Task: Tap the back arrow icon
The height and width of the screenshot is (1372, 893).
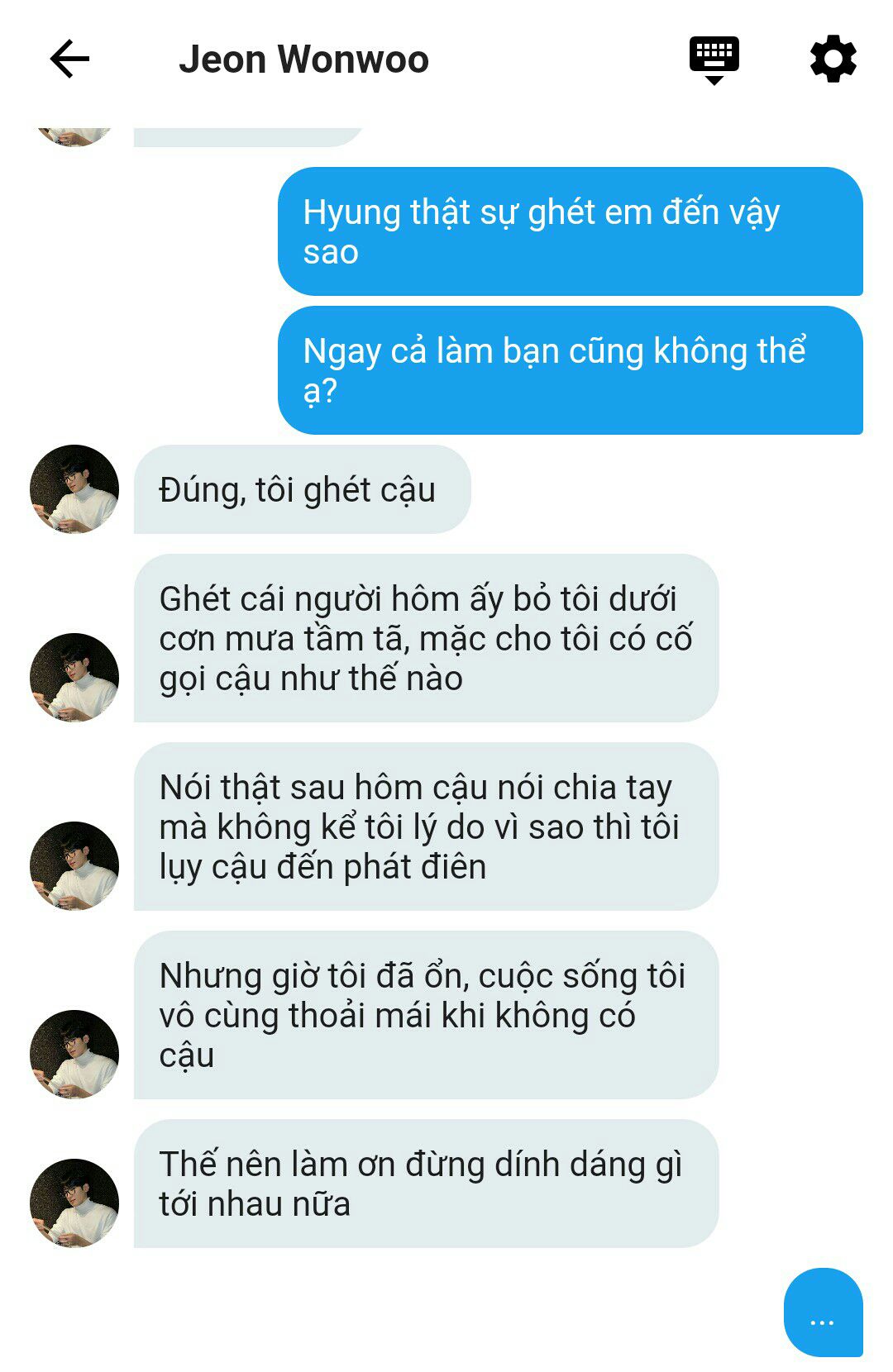Action: tap(69, 60)
